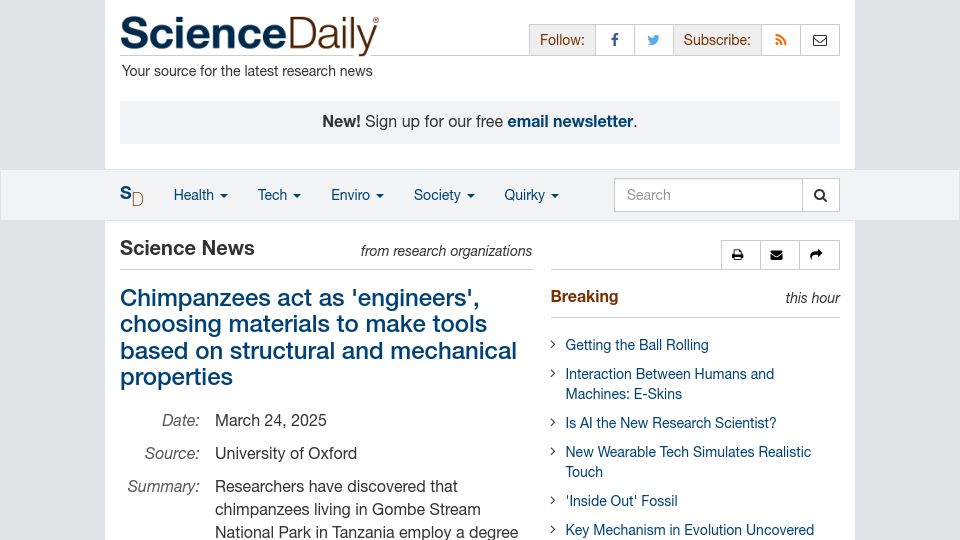Click the 'Follow:' label
Screen dimensions: 960x540
click(562, 40)
